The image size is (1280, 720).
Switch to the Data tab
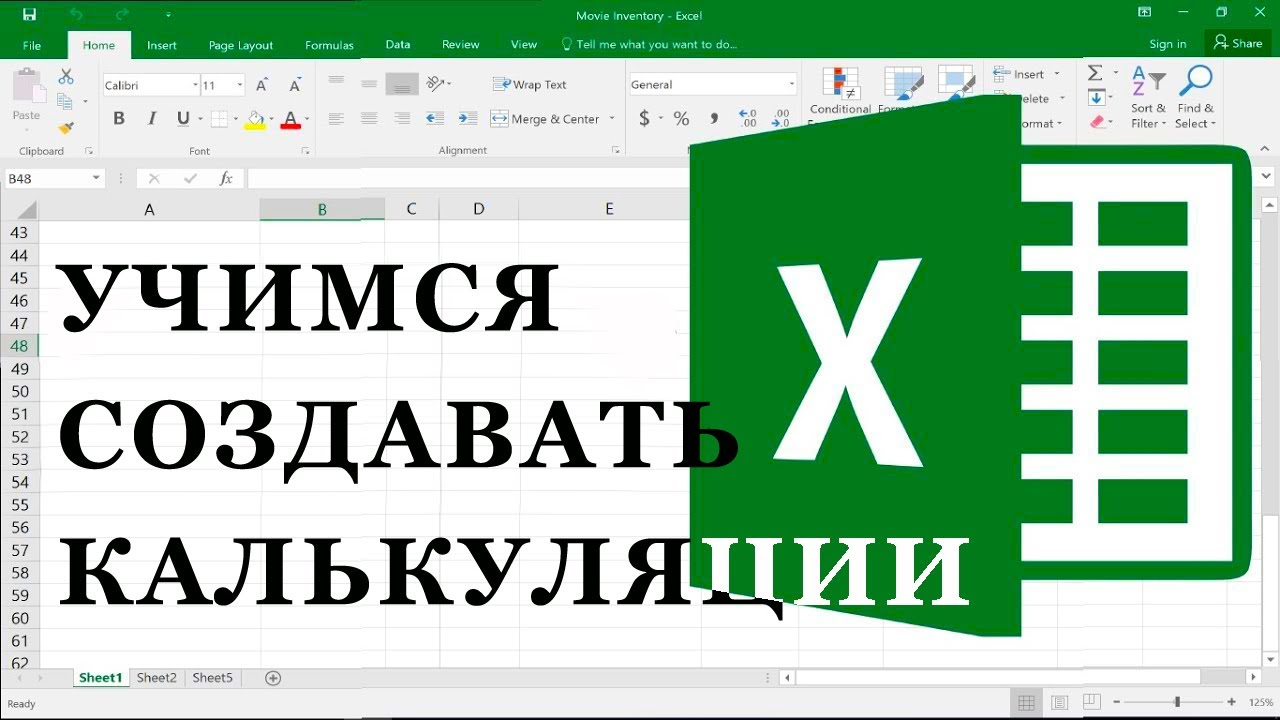tap(398, 45)
